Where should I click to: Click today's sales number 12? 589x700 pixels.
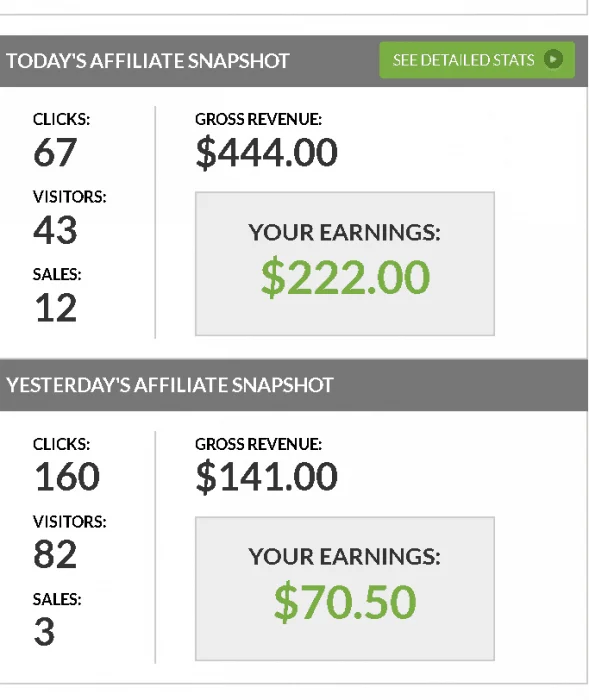coord(56,308)
